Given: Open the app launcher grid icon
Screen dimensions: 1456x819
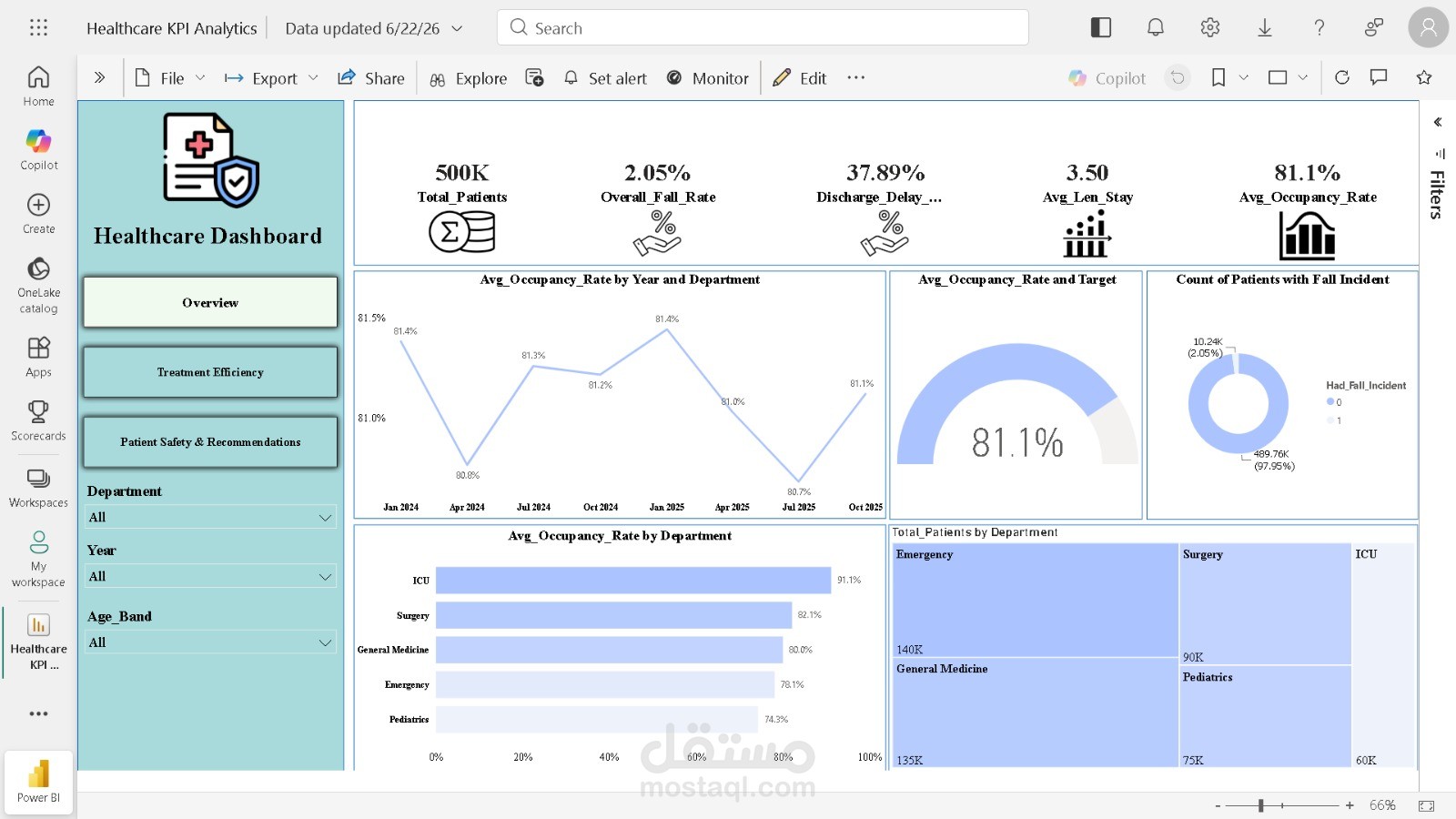Looking at the screenshot, I should (38, 28).
